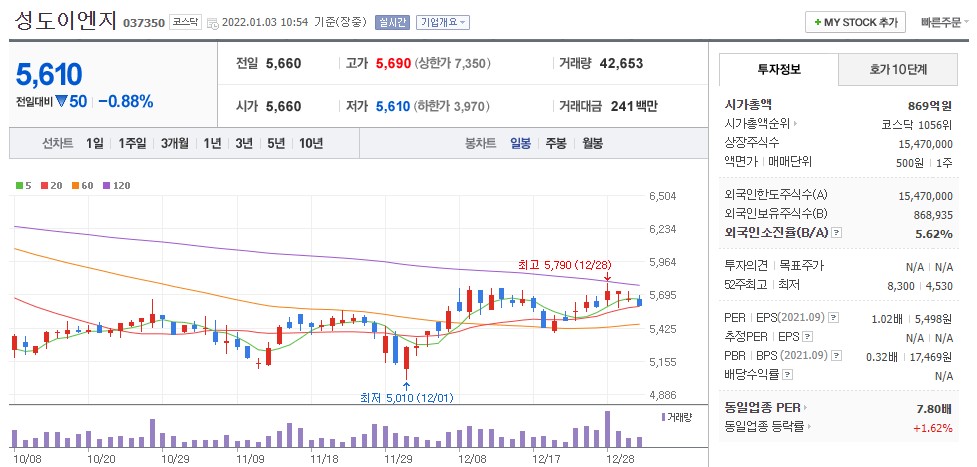Click the 성도이엔지 stock name heading
The height and width of the screenshot is (467, 977).
point(65,21)
